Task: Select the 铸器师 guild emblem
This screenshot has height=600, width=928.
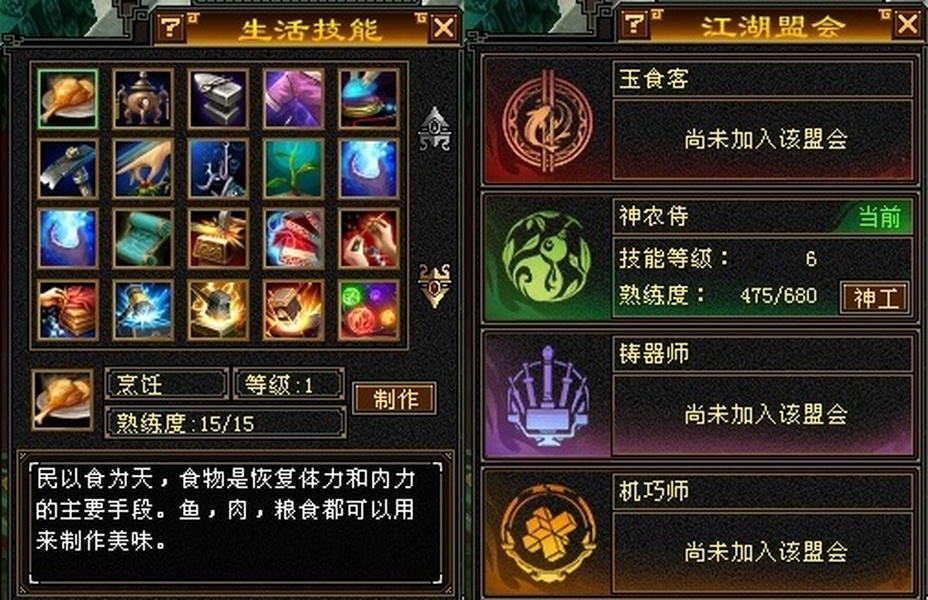Action: tap(547, 395)
